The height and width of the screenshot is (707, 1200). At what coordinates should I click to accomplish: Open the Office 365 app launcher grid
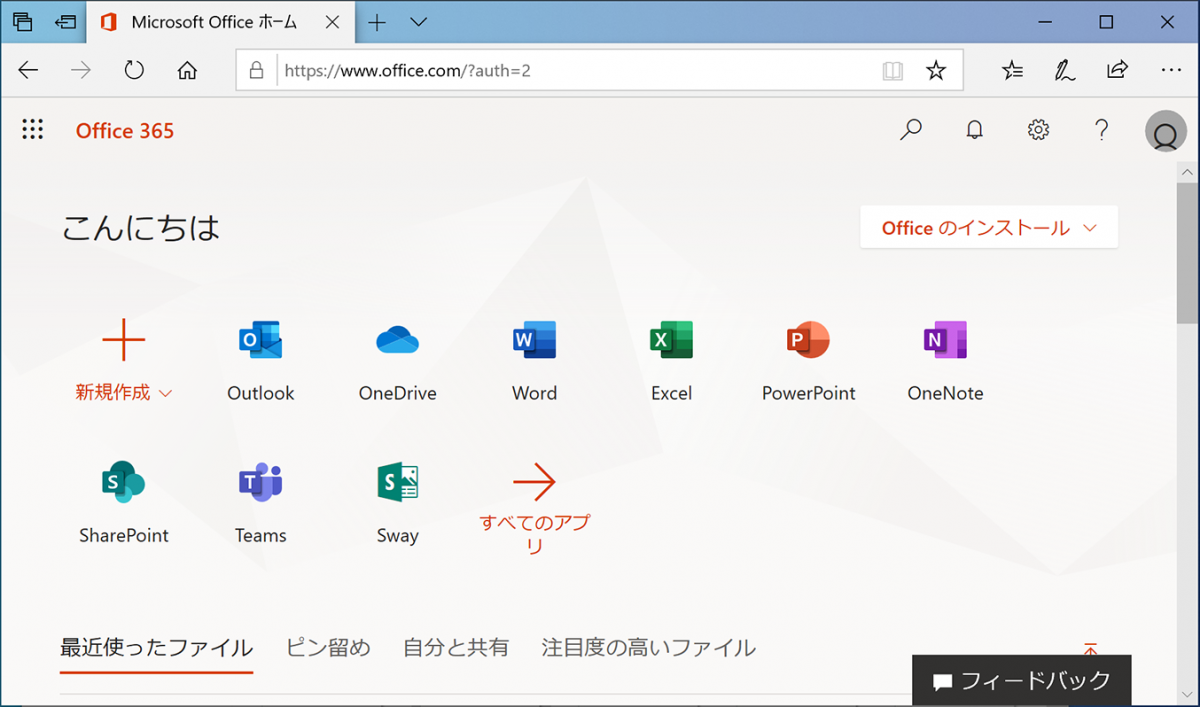point(32,130)
